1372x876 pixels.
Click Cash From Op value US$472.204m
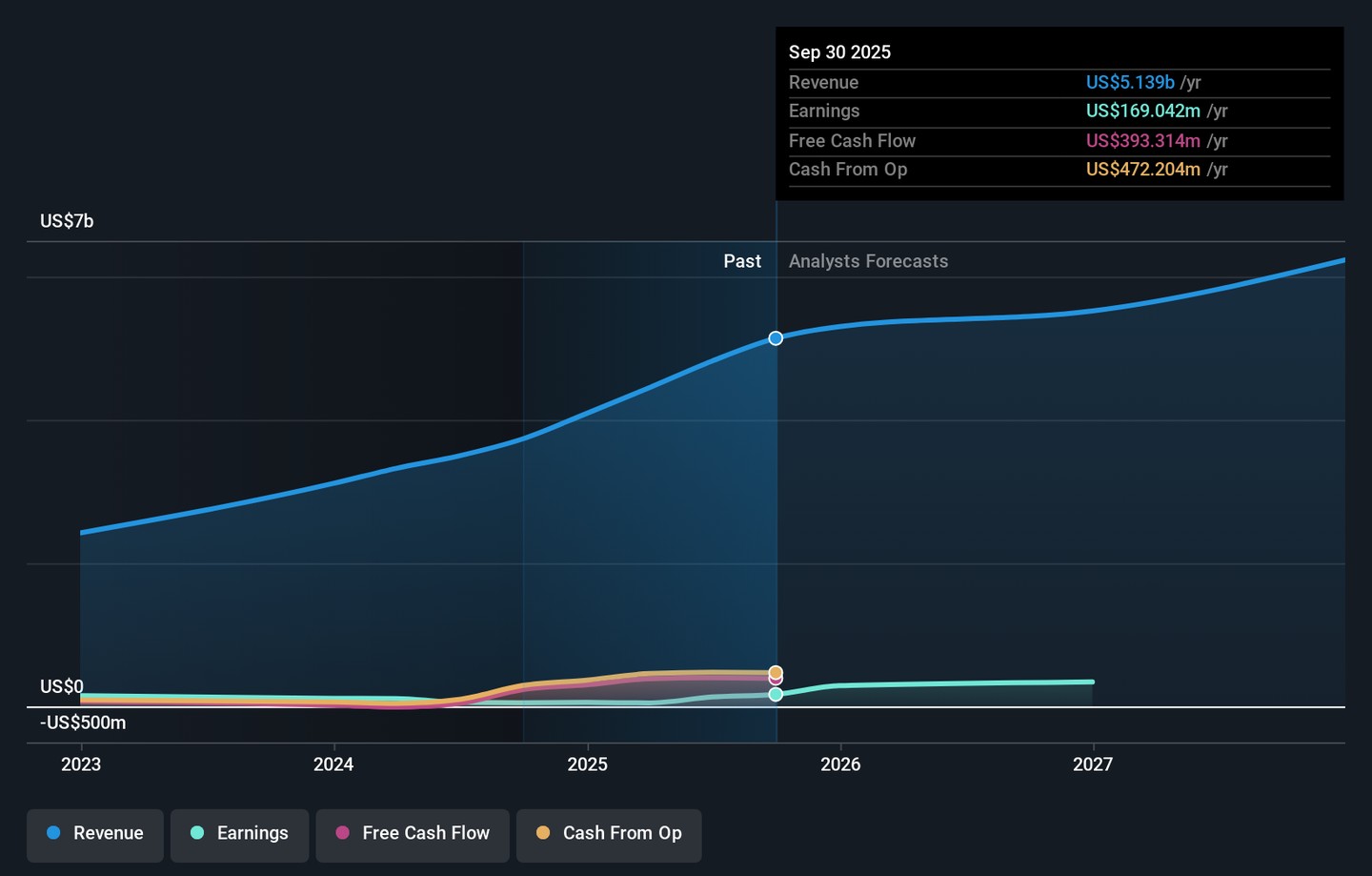point(1142,170)
